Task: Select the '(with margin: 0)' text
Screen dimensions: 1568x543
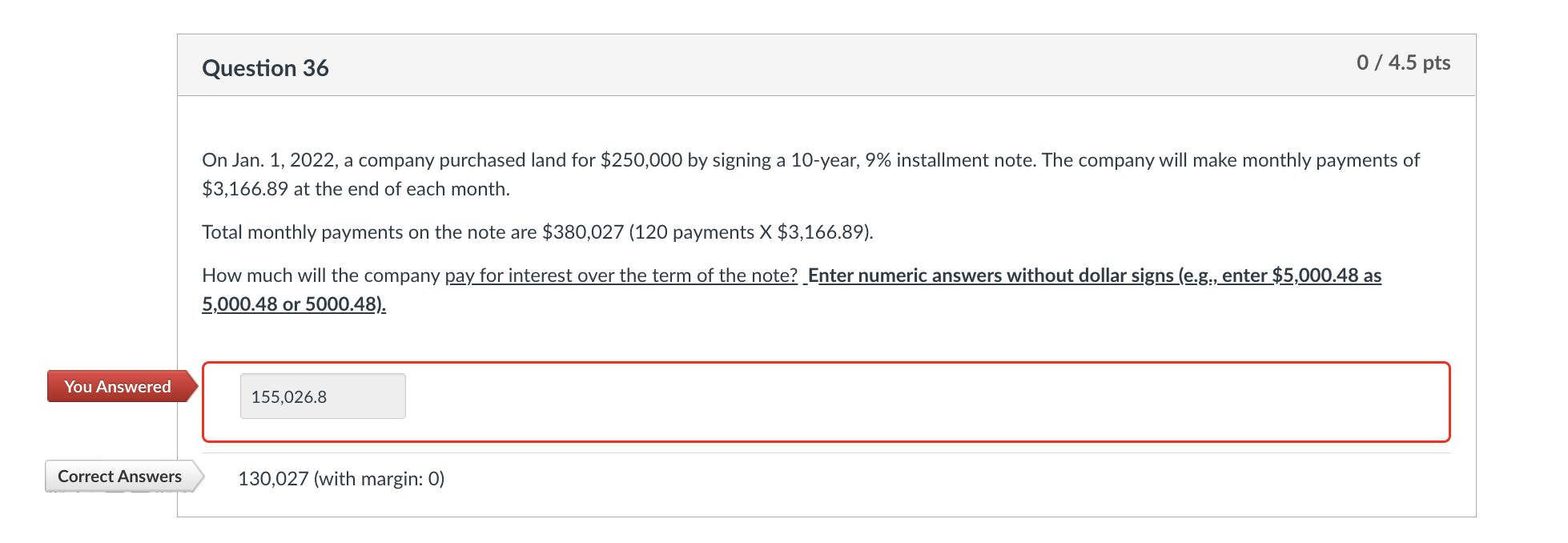Action: (x=377, y=478)
